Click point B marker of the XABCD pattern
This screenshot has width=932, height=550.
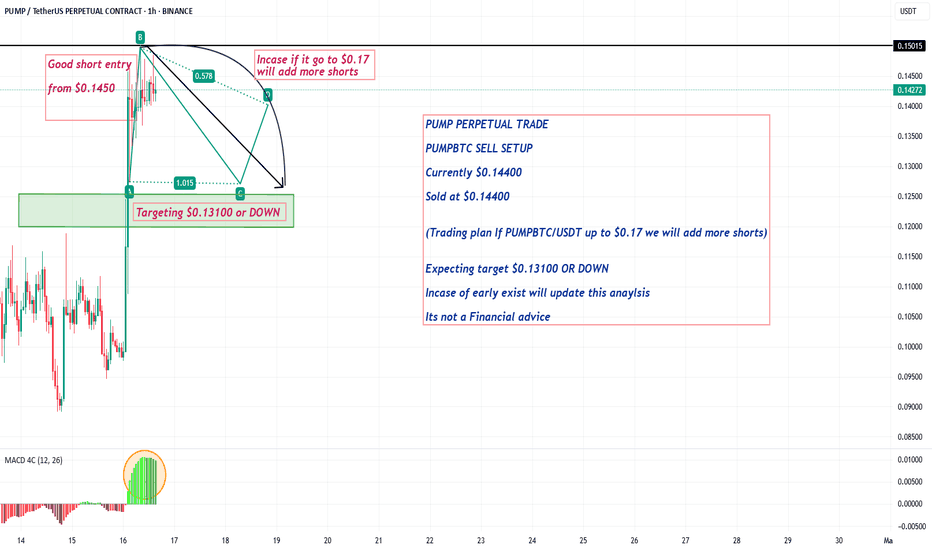tap(140, 37)
